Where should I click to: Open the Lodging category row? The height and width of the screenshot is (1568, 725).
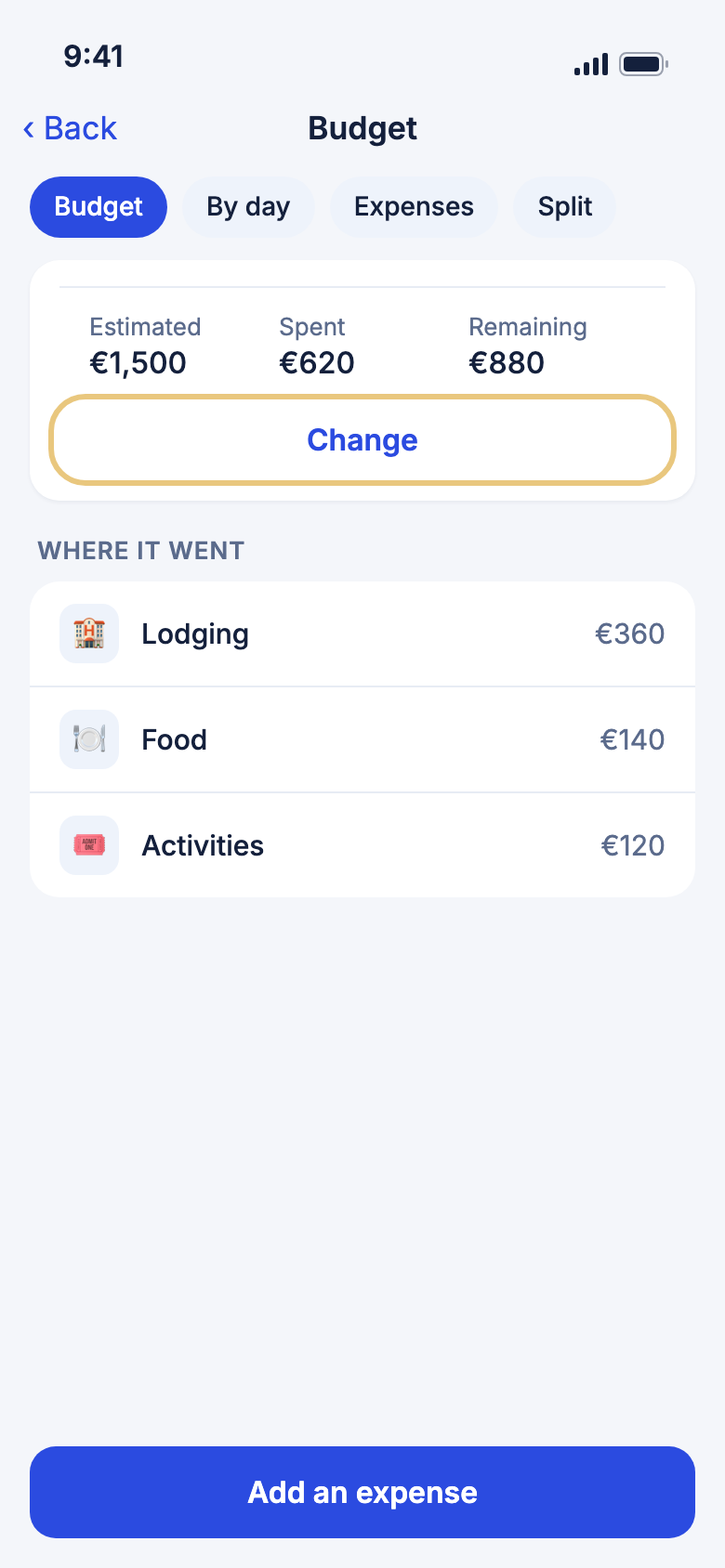click(362, 634)
